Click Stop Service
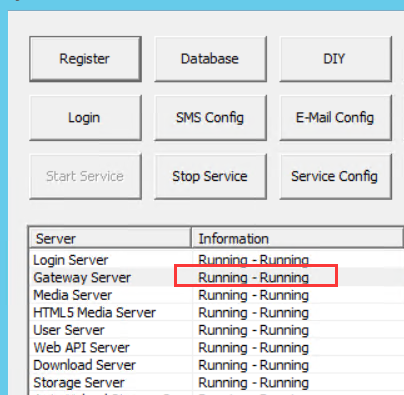Image resolution: width=404 pixels, height=395 pixels. click(210, 176)
